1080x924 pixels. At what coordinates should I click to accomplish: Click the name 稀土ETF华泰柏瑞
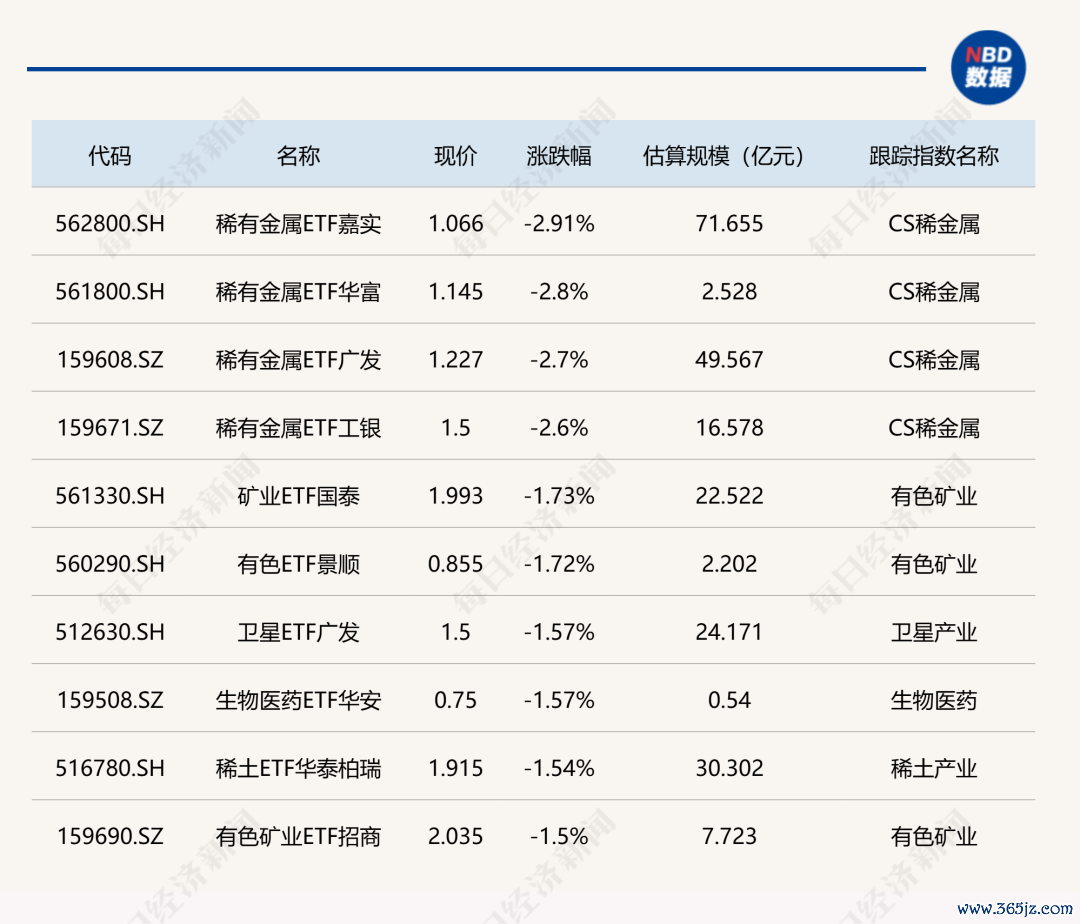[x=298, y=768]
